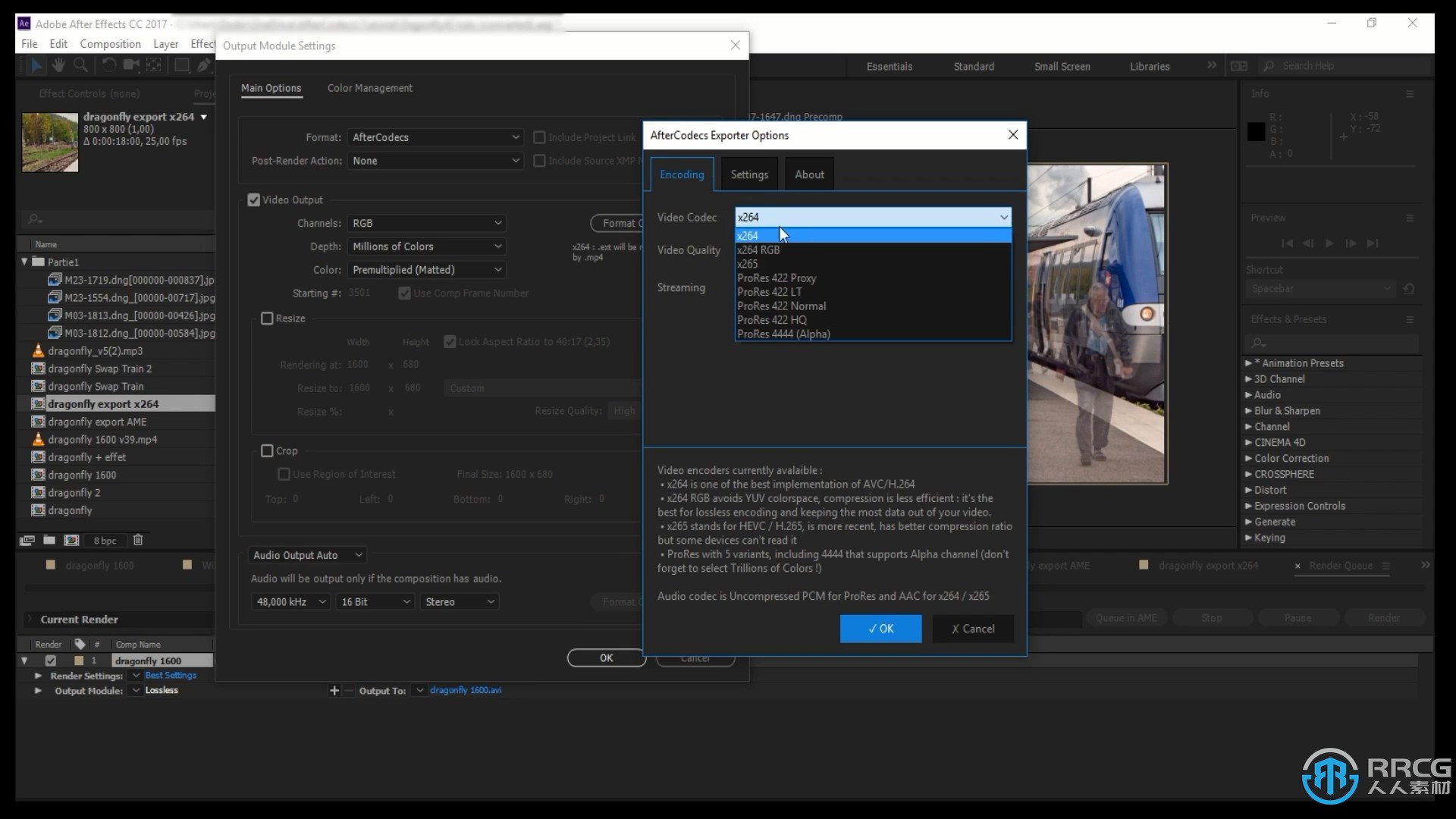The height and width of the screenshot is (819, 1456).
Task: Open the 48,000 kHz sample rate dropdown
Action: point(290,602)
